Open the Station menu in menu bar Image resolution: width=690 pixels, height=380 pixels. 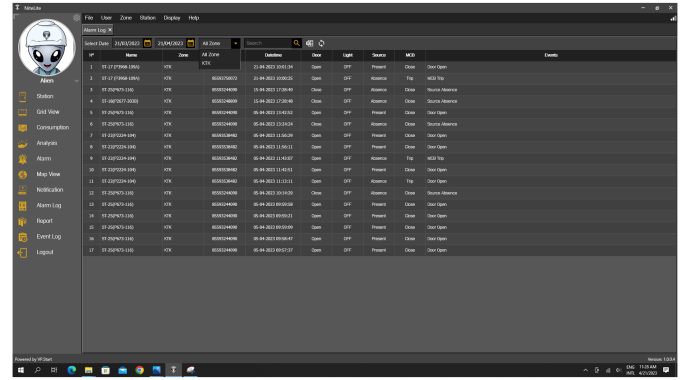[x=148, y=18]
